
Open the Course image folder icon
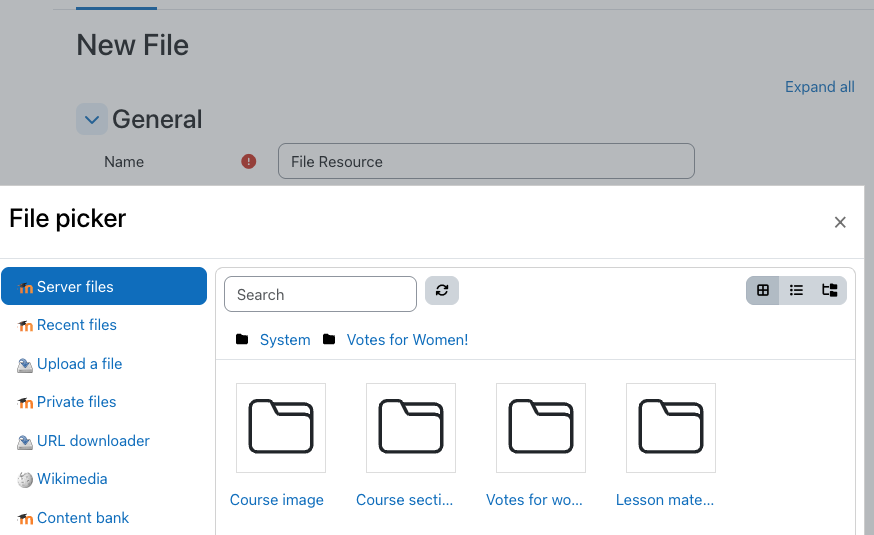coord(281,427)
